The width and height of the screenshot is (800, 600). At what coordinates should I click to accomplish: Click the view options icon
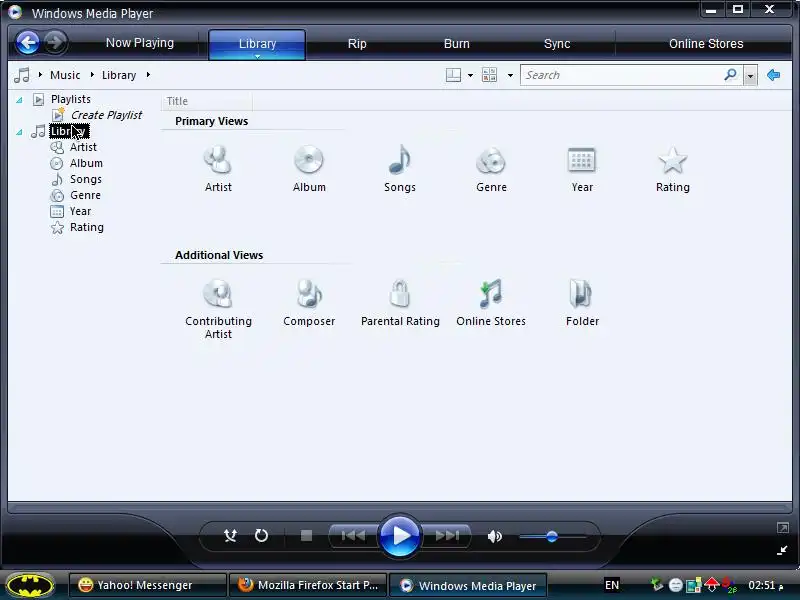[x=489, y=75]
